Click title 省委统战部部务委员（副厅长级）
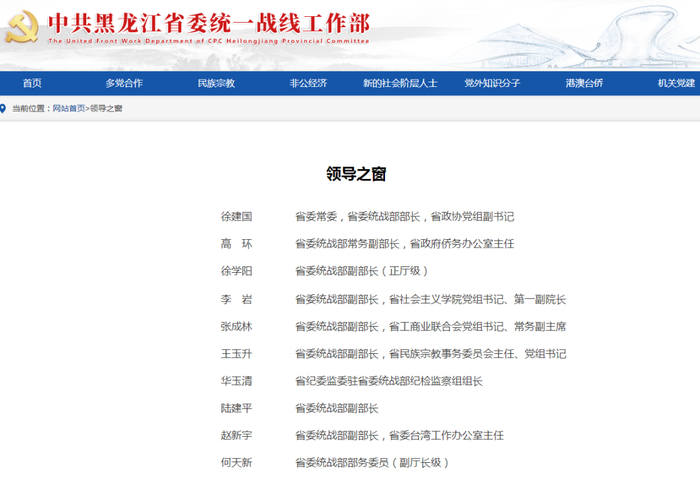Screen dimensions: 700x479 point(372,462)
